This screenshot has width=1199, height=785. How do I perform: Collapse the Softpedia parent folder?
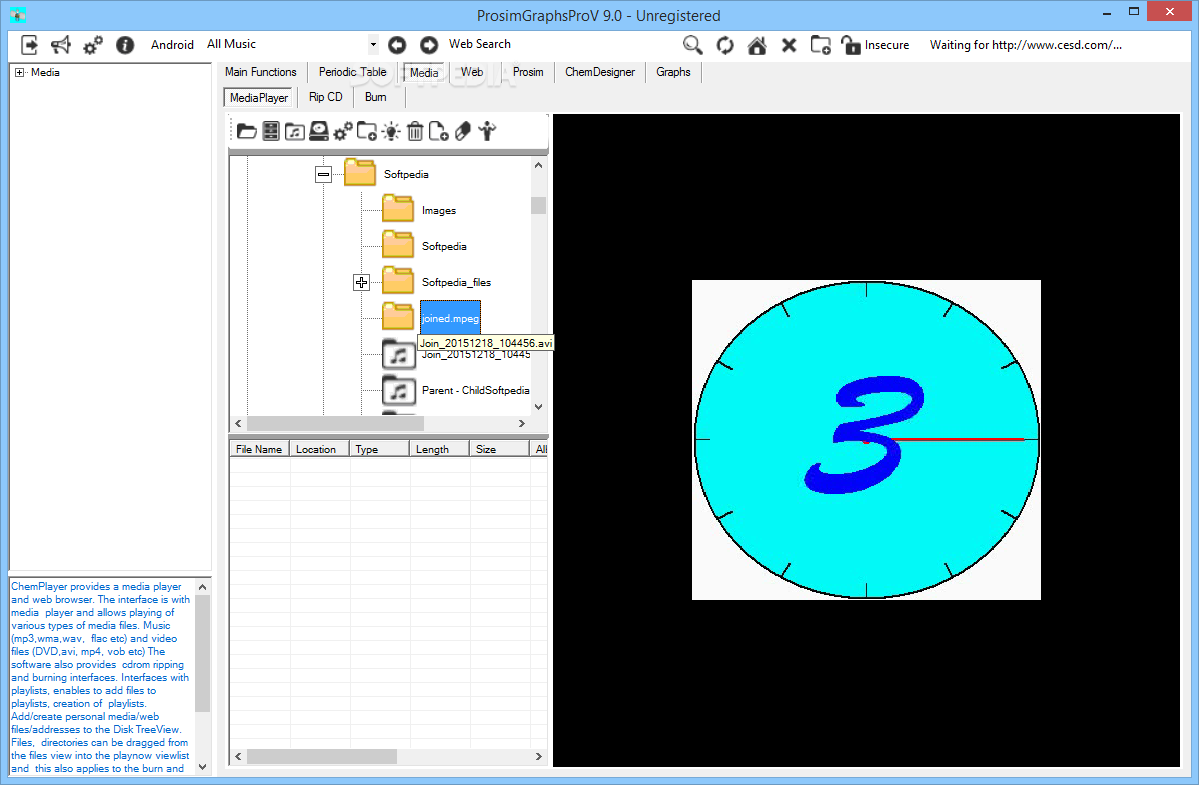[323, 175]
